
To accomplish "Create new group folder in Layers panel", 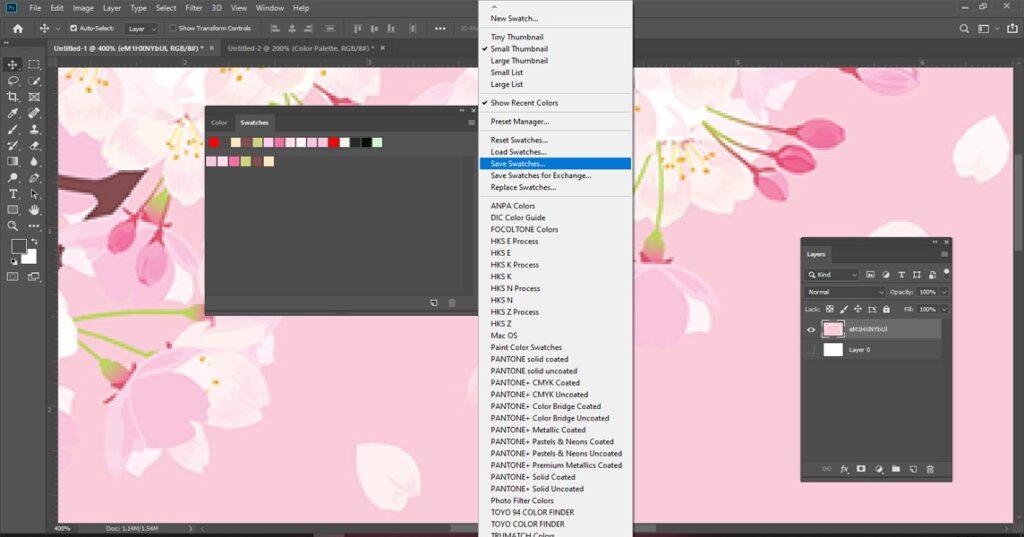I will point(896,469).
